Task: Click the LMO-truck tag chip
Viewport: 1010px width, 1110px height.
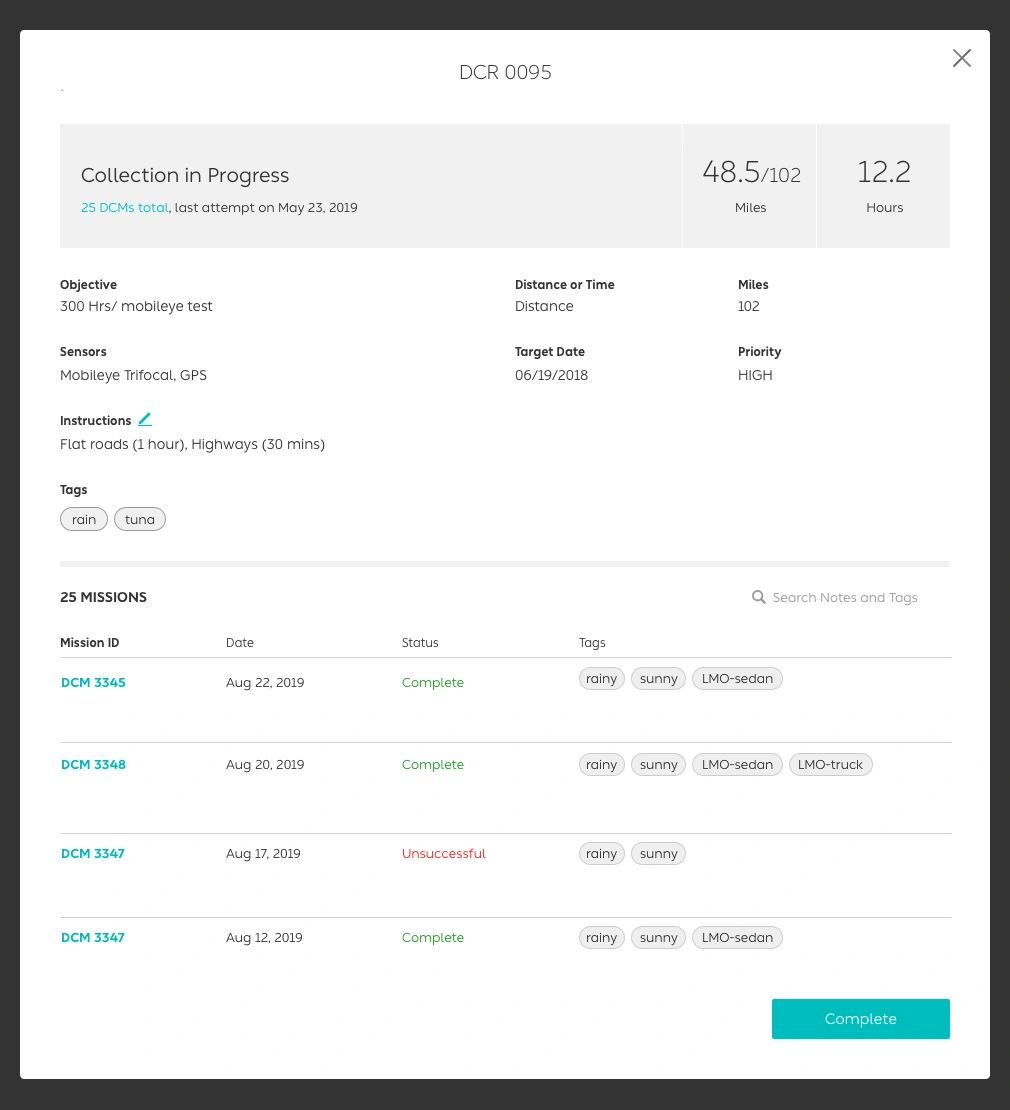Action: [830, 765]
